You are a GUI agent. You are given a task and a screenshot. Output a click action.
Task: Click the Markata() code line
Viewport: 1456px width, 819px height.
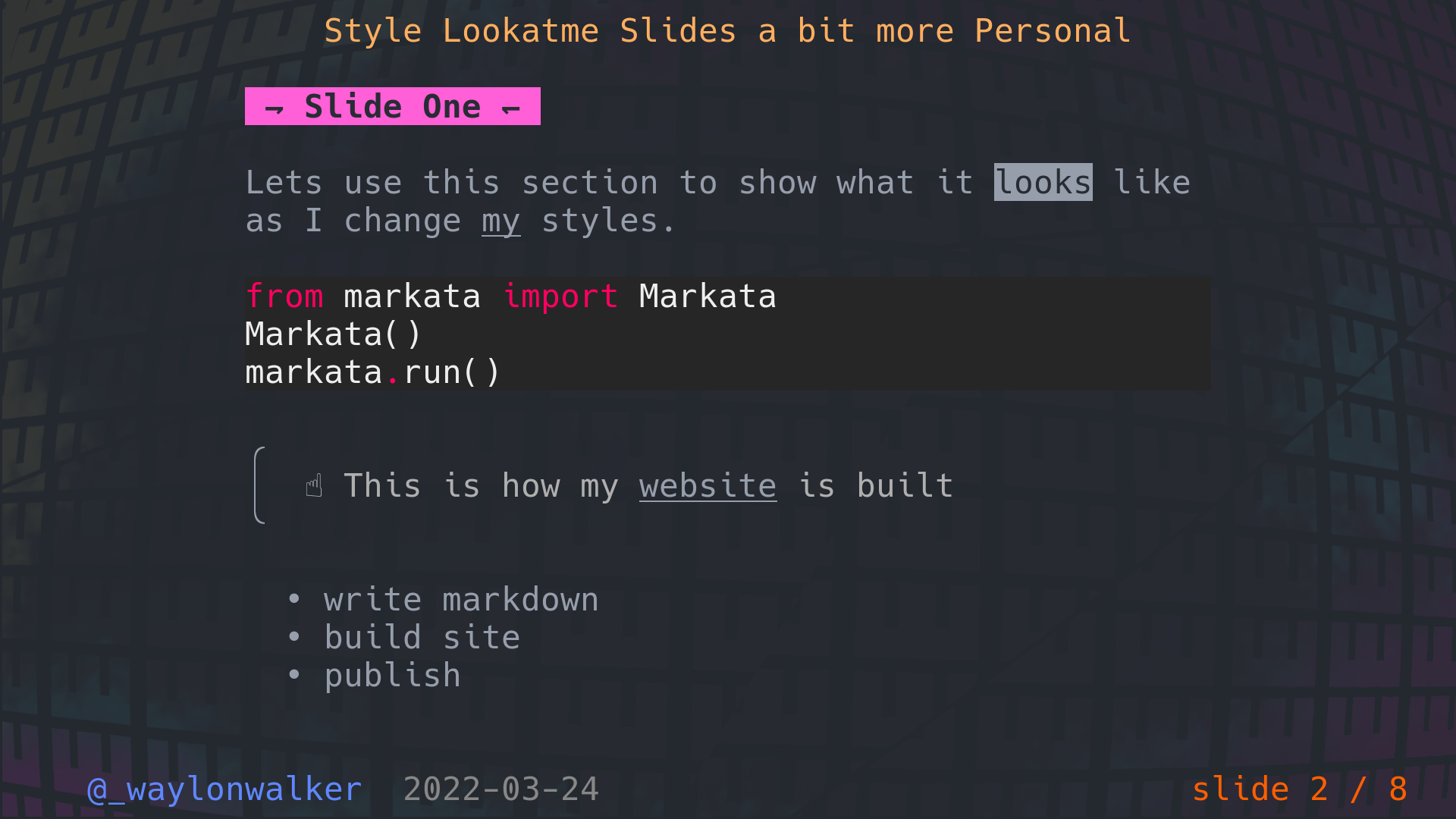[x=333, y=334]
